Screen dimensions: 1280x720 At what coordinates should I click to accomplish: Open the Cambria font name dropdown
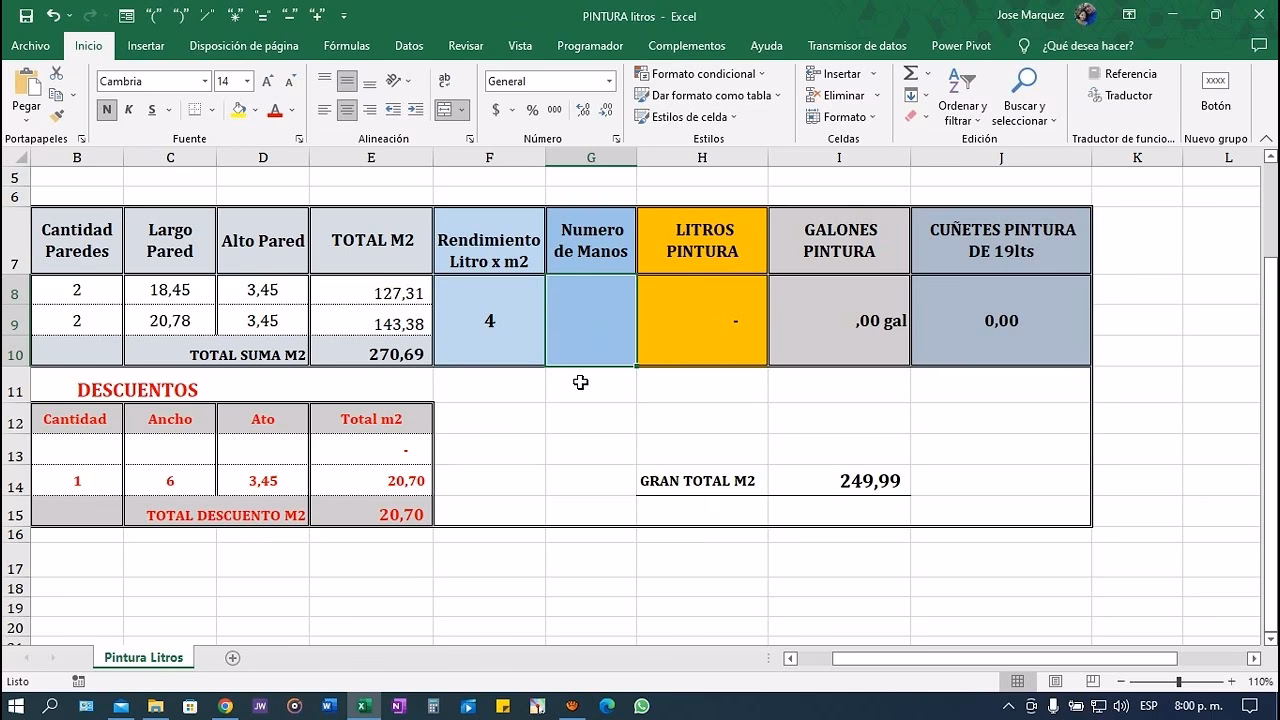coord(205,82)
